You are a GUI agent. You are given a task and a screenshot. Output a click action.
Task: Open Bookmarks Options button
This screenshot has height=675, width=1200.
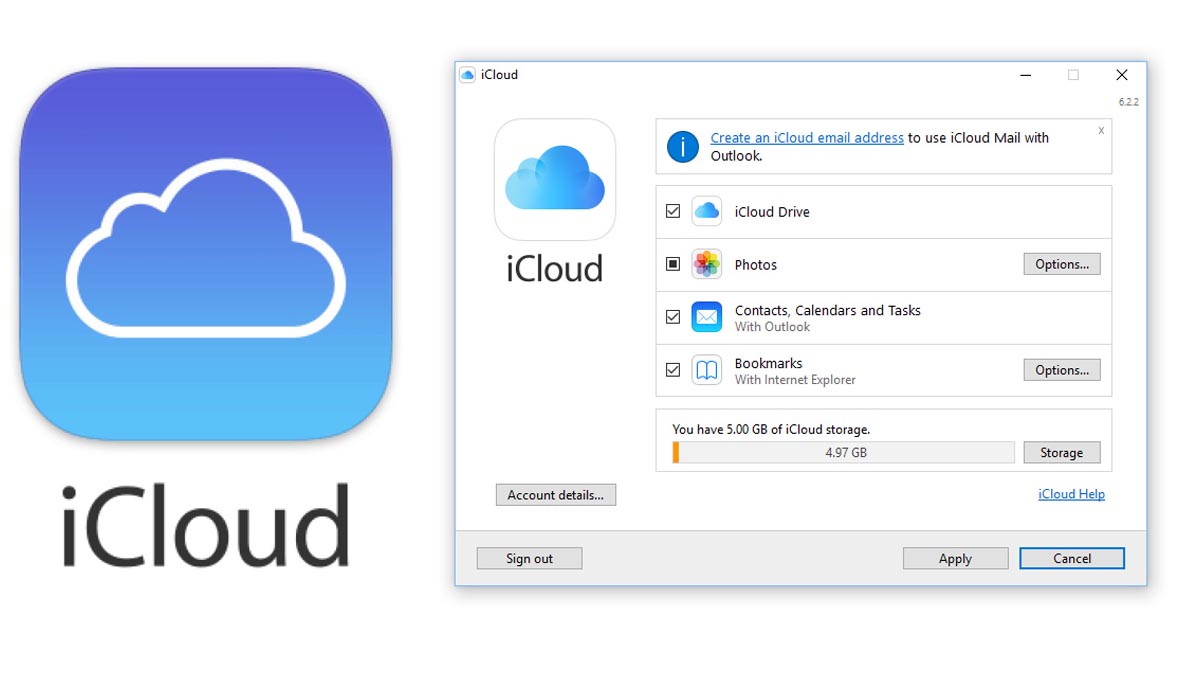click(1062, 370)
